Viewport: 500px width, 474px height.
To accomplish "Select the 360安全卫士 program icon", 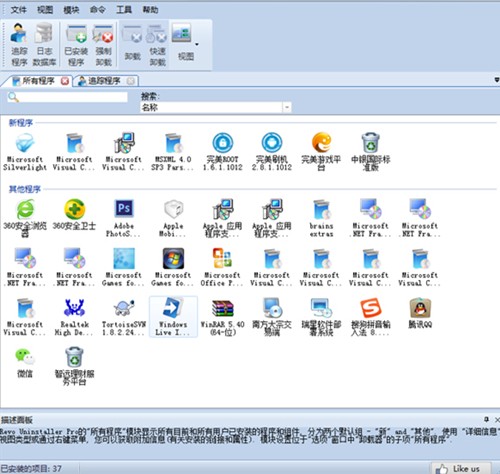I will tap(74, 215).
